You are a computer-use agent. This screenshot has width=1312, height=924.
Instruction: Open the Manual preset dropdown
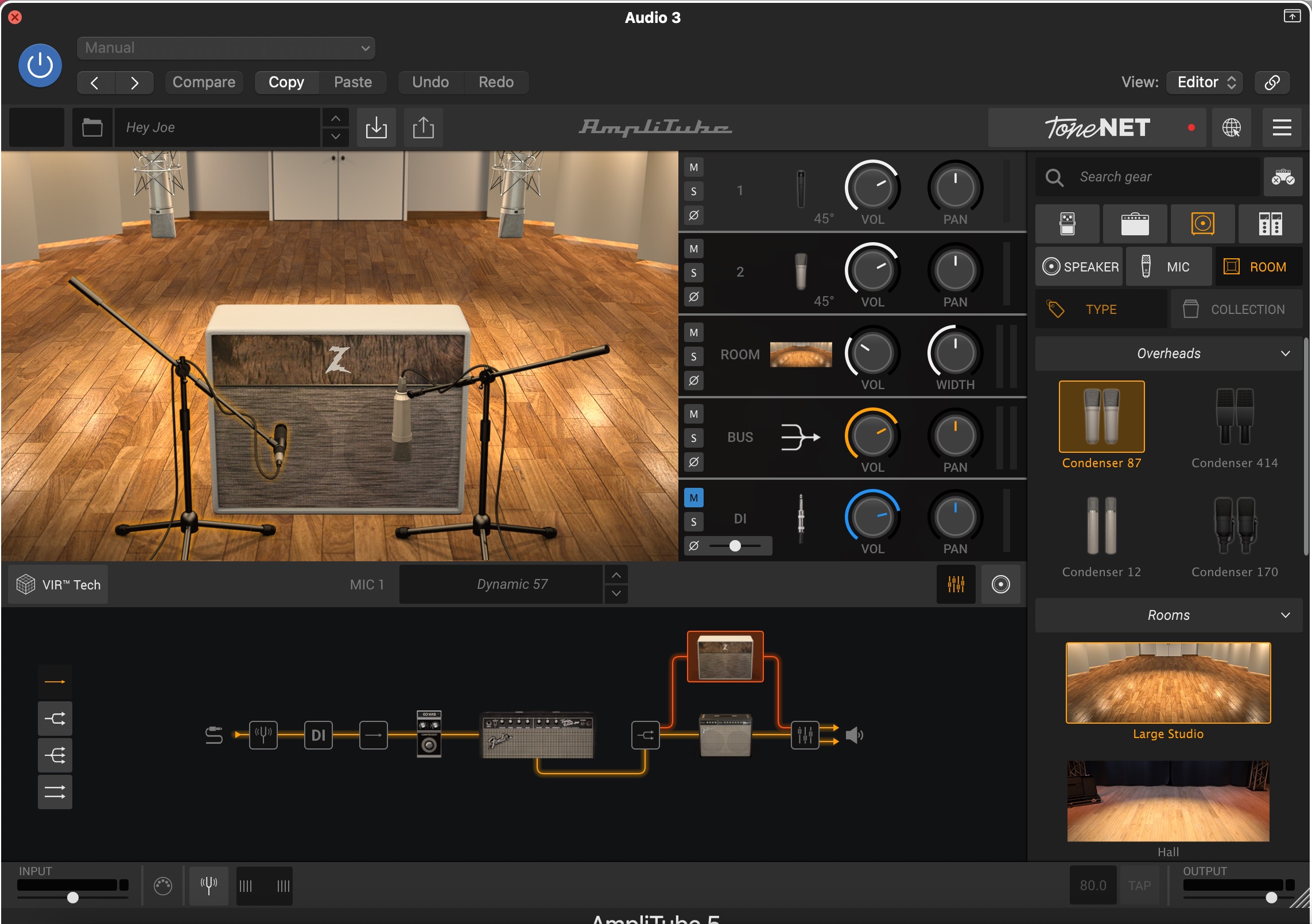click(226, 48)
